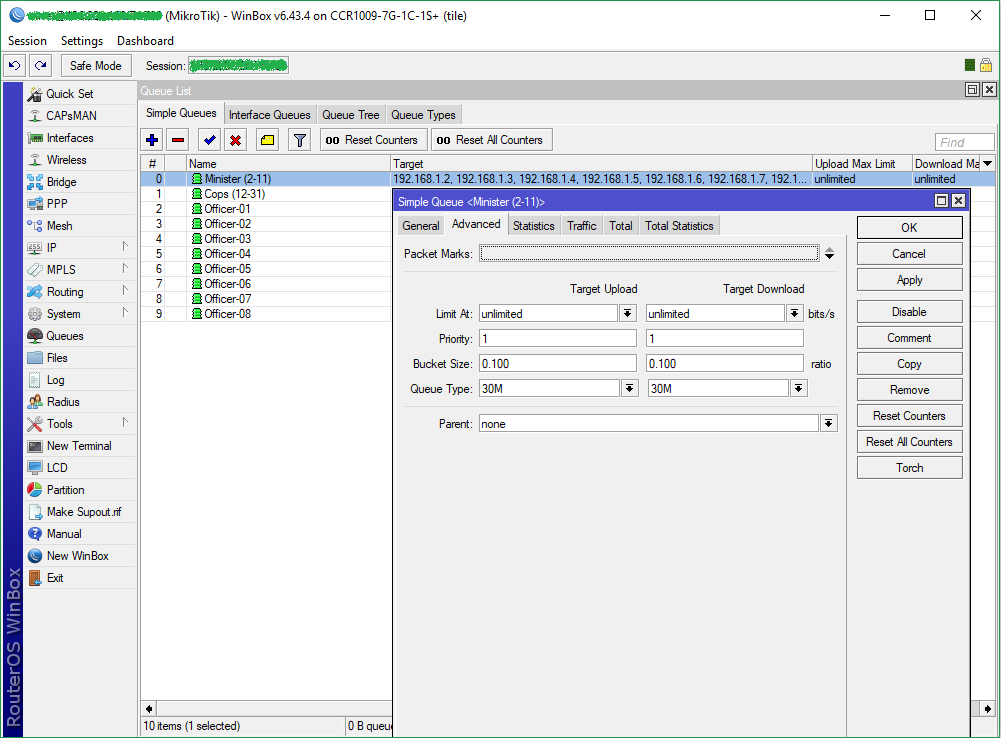Screen dimensions: 1001x738
Task: Switch to the Statistics tab
Action: 534,226
